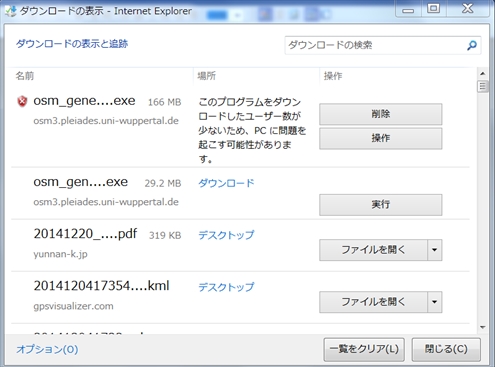
Task: Select the 20141220_....pdf file name
Action: [x=85, y=234]
